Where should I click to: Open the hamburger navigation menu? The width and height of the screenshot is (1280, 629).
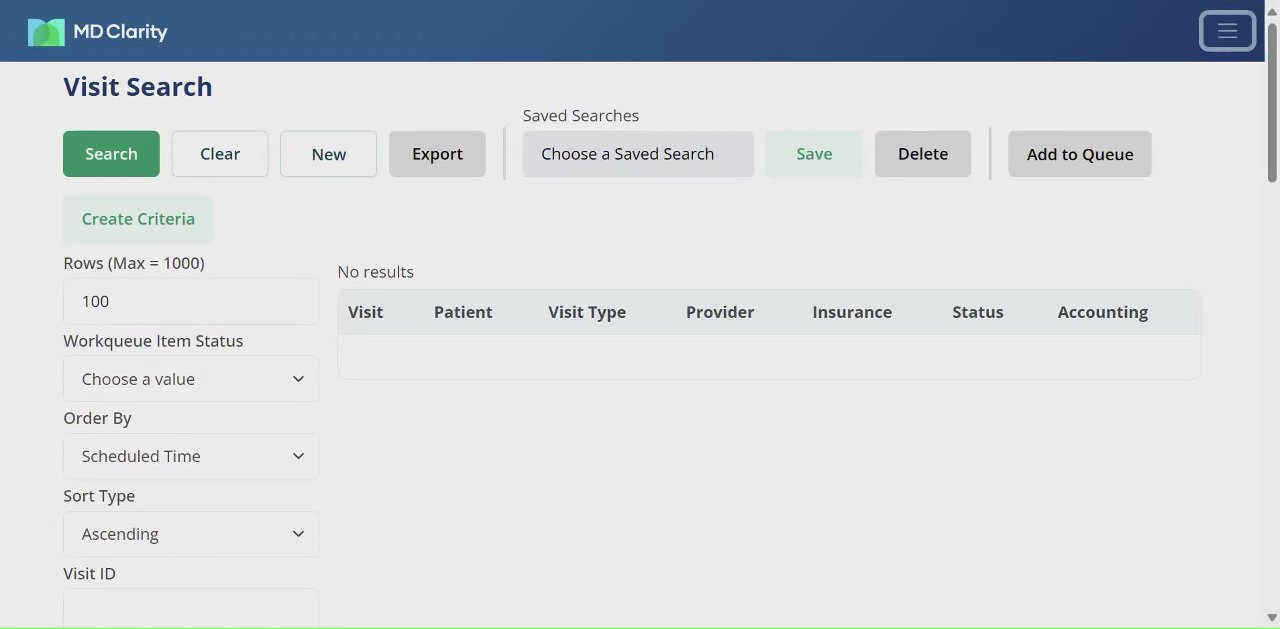1227,31
